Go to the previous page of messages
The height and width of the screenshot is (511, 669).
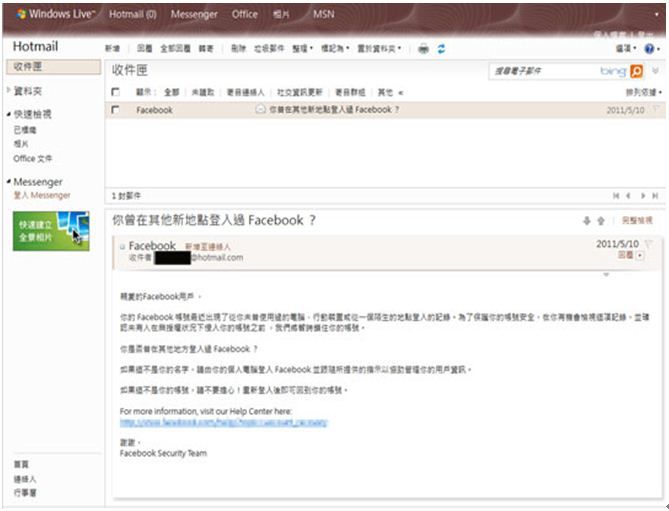[x=628, y=196]
